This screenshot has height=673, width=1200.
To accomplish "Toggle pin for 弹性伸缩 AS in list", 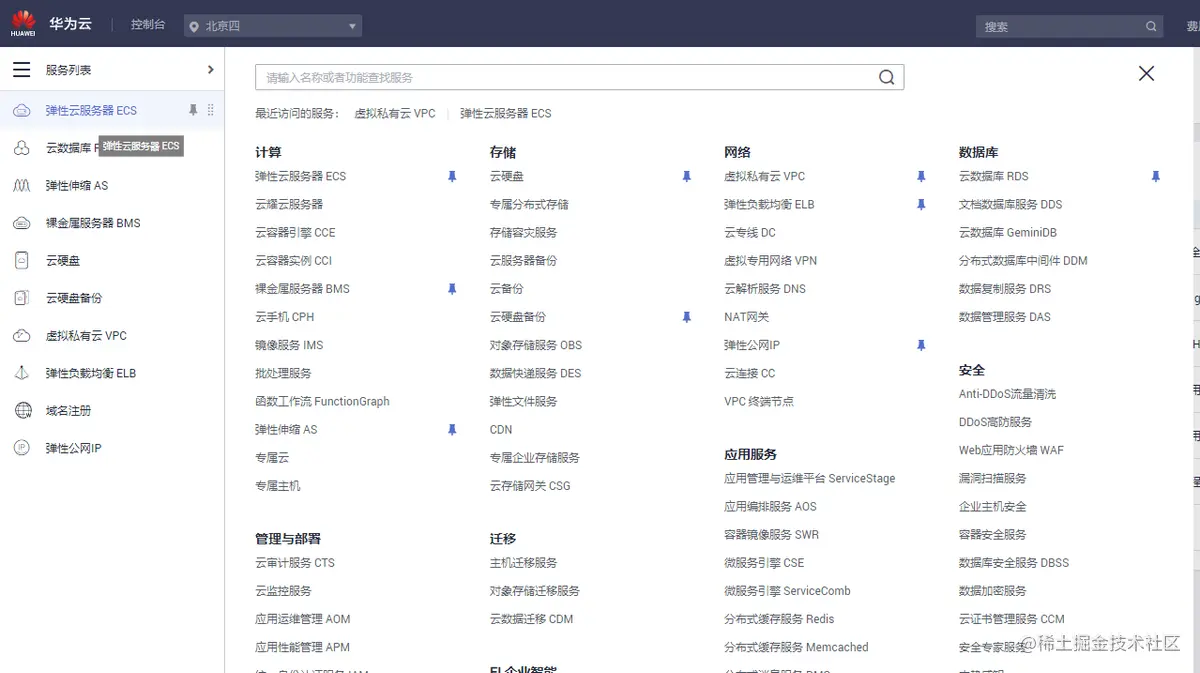I will (x=452, y=430).
